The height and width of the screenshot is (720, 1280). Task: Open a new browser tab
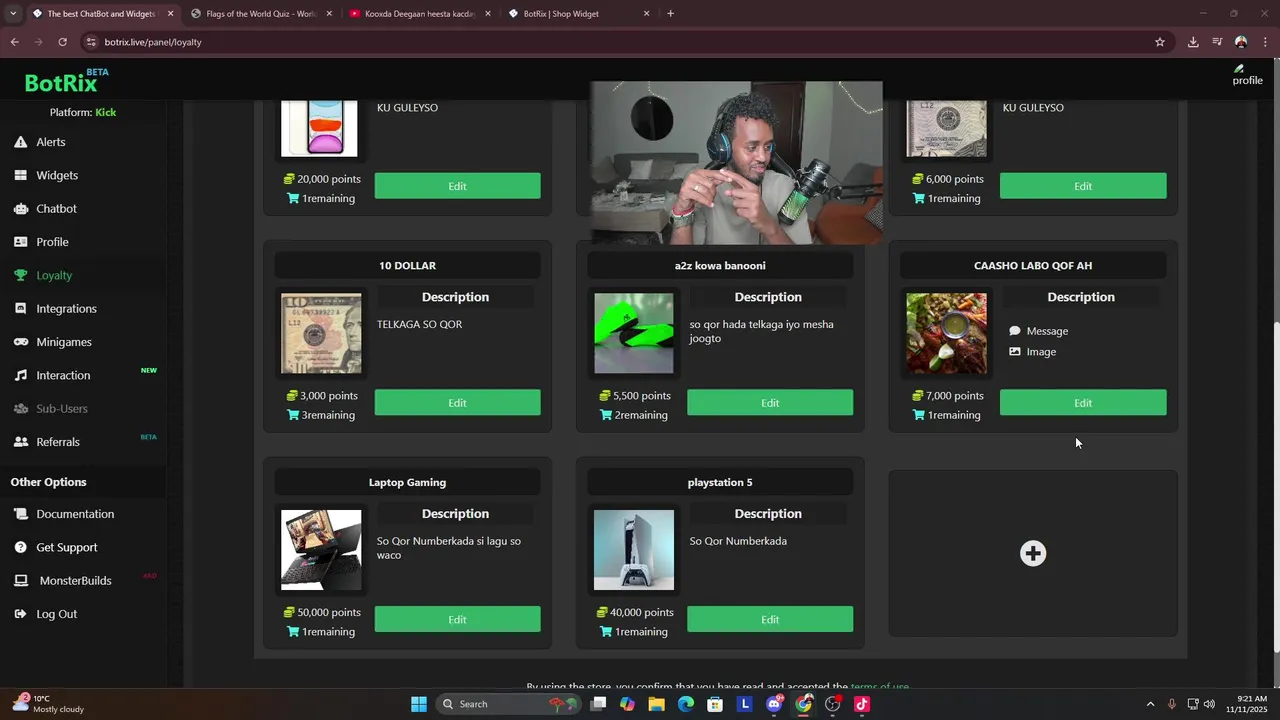[670, 14]
